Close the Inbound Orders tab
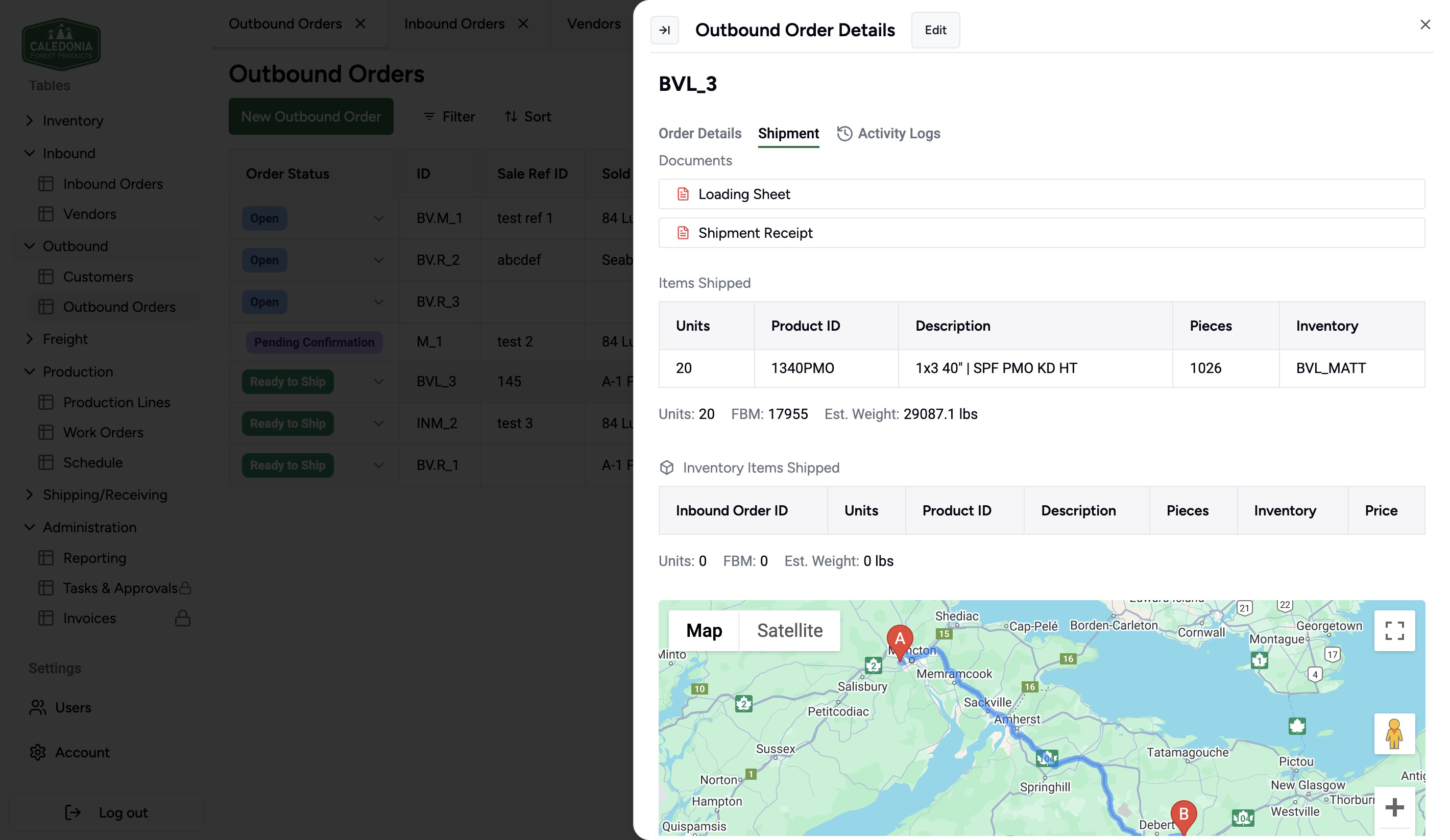 [x=523, y=23]
